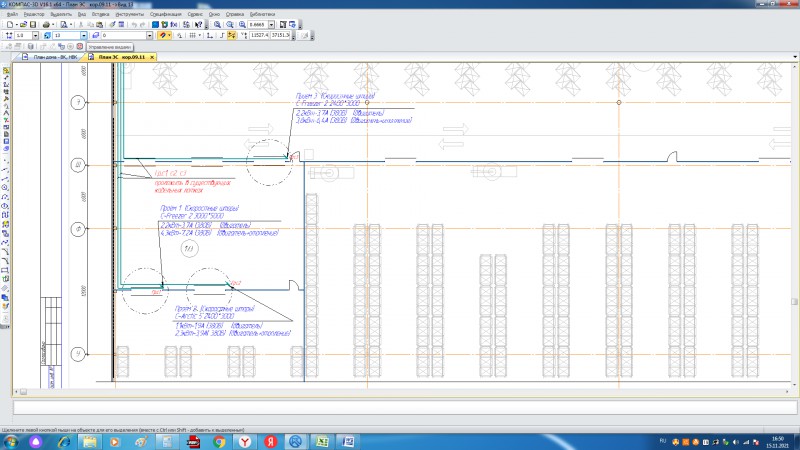Click the vertical scrollbar thumb on right
The width and height of the screenshot is (800, 450).
pyautogui.click(x=794, y=302)
